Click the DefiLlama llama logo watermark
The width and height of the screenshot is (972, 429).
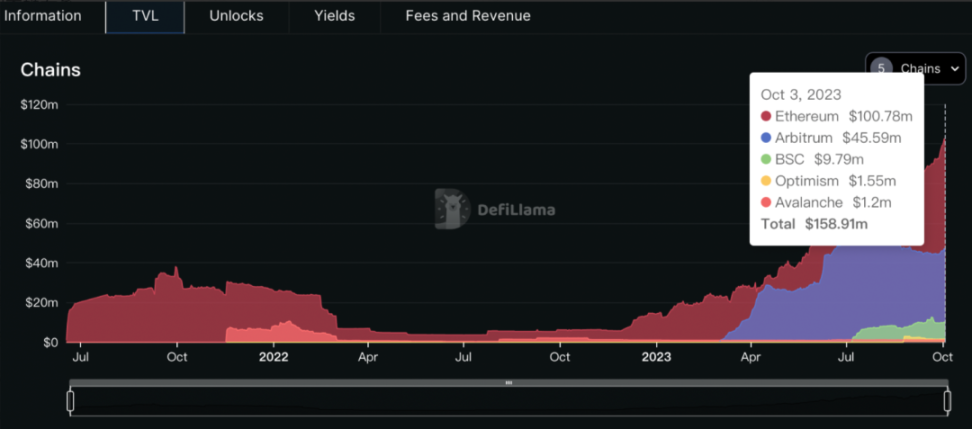pos(453,209)
